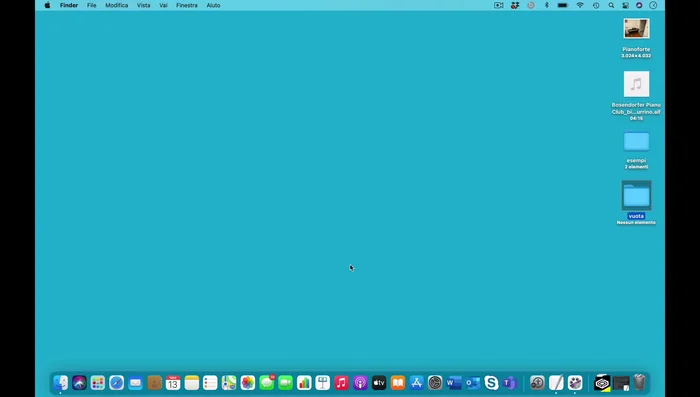Open the Mail app in the Dock
The width and height of the screenshot is (700, 397).
pos(135,383)
